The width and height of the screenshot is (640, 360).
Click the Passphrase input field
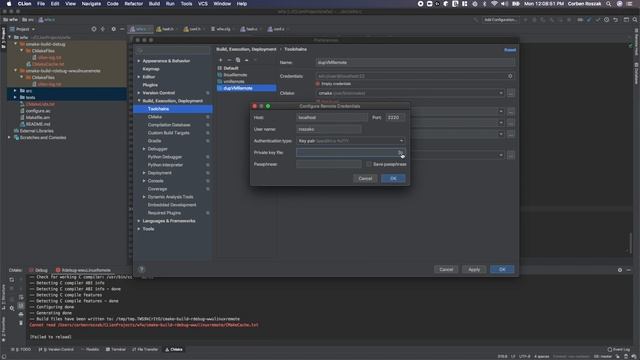329,164
